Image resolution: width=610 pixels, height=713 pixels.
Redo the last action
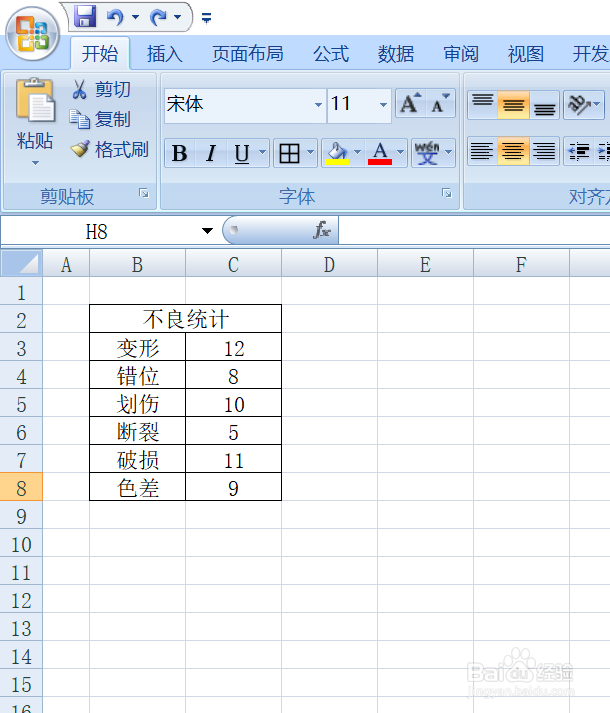(158, 18)
